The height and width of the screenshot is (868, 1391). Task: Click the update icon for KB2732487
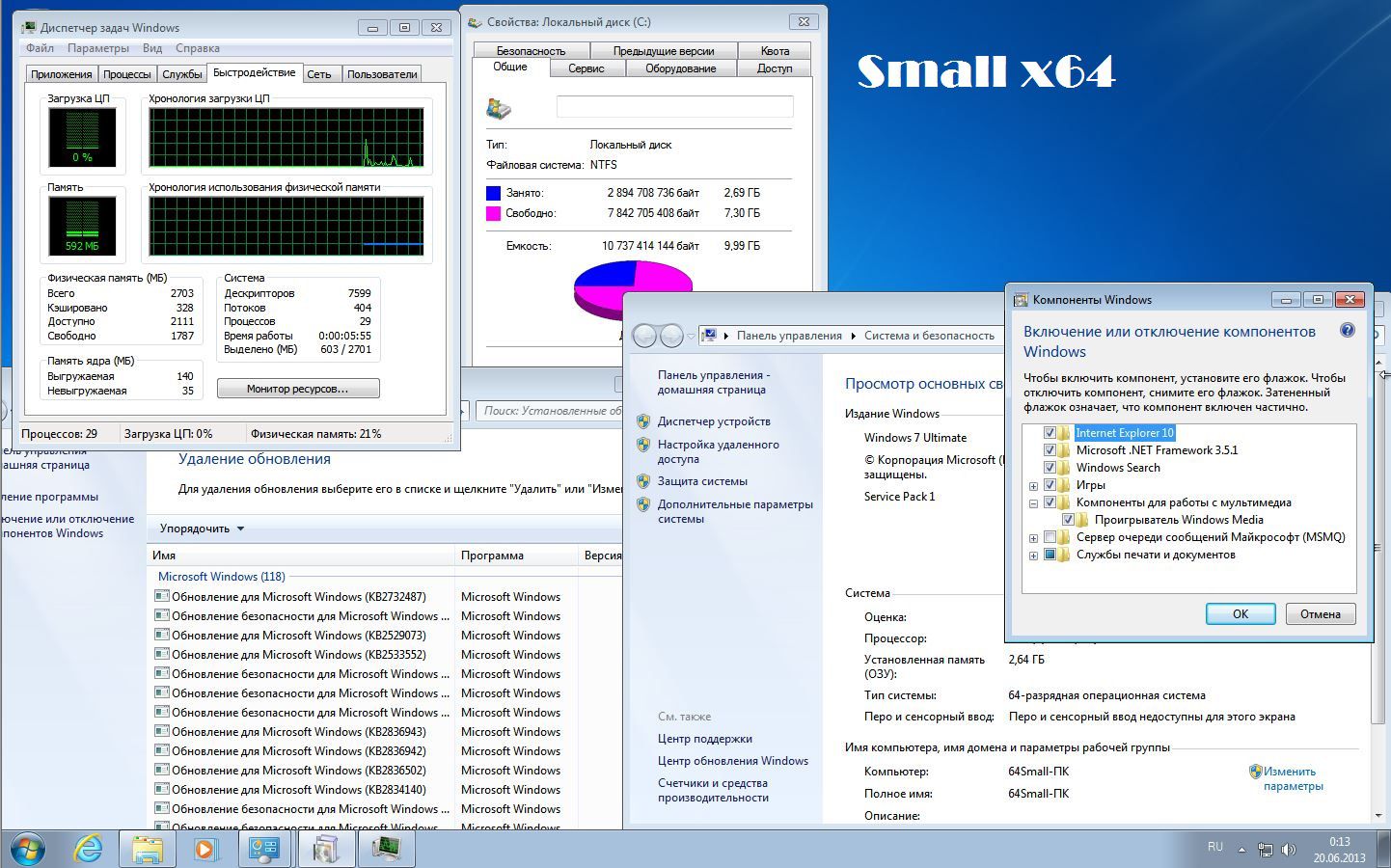click(162, 596)
